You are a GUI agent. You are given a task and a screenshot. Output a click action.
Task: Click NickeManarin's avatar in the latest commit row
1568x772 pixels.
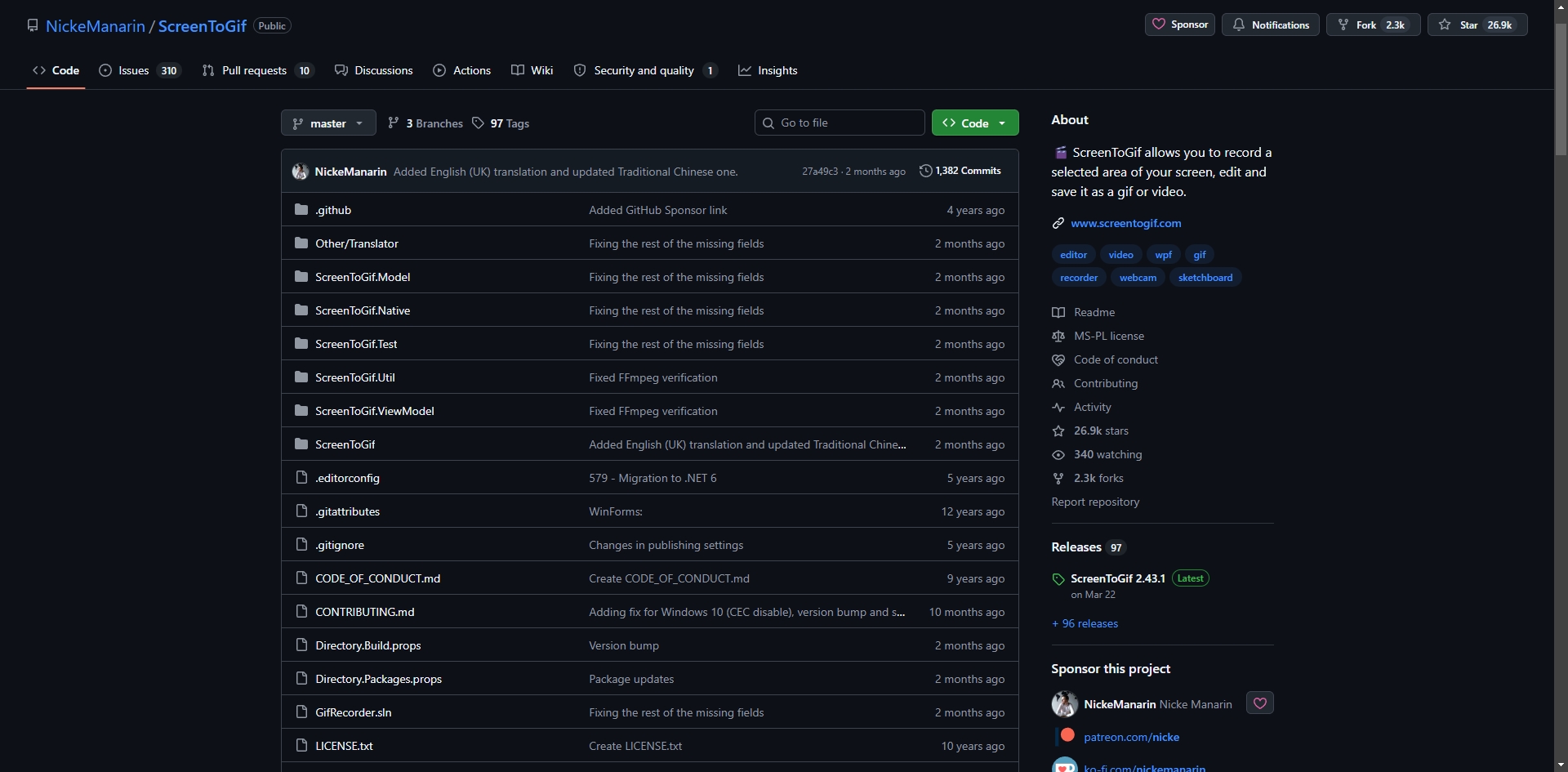click(301, 172)
